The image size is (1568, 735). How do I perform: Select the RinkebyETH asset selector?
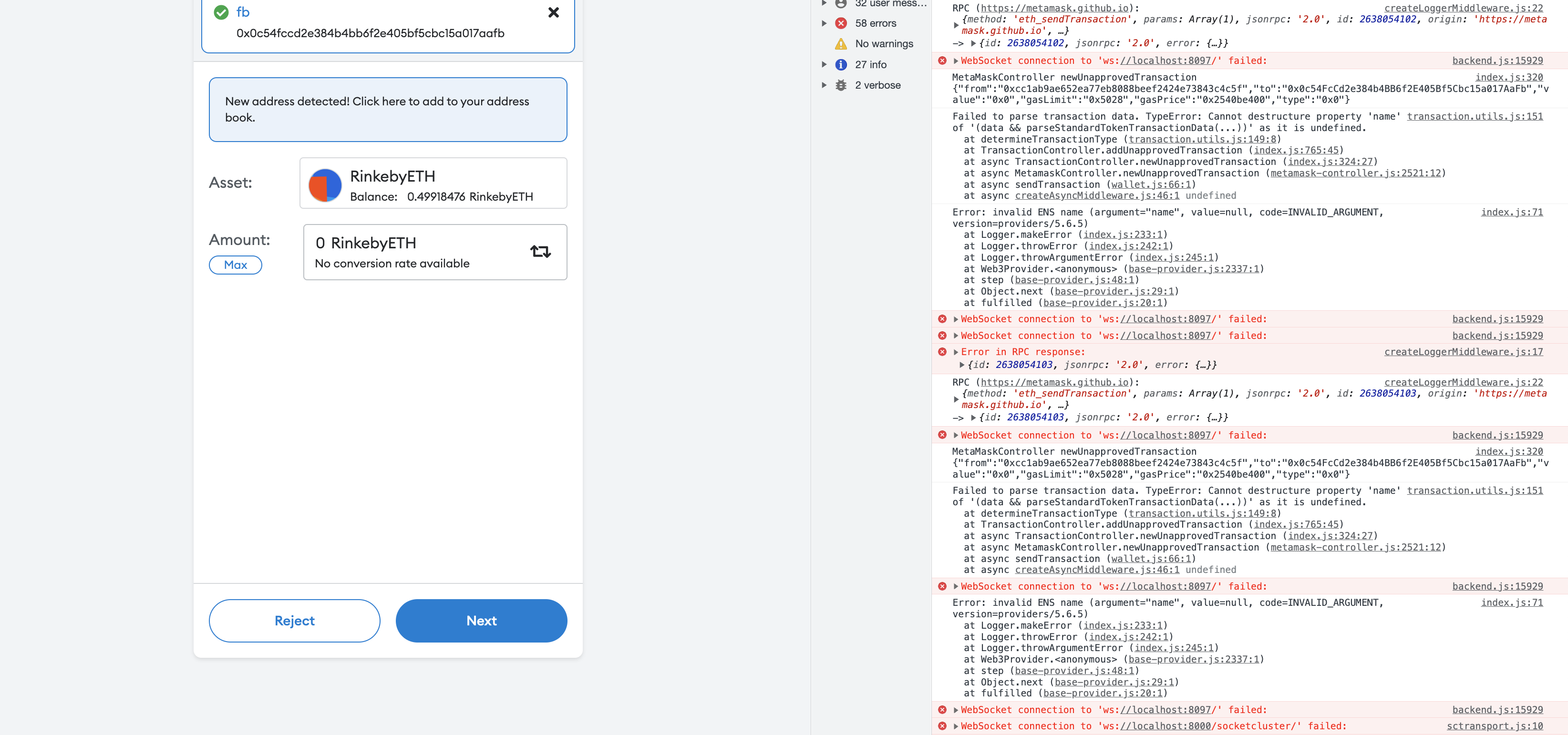point(433,183)
